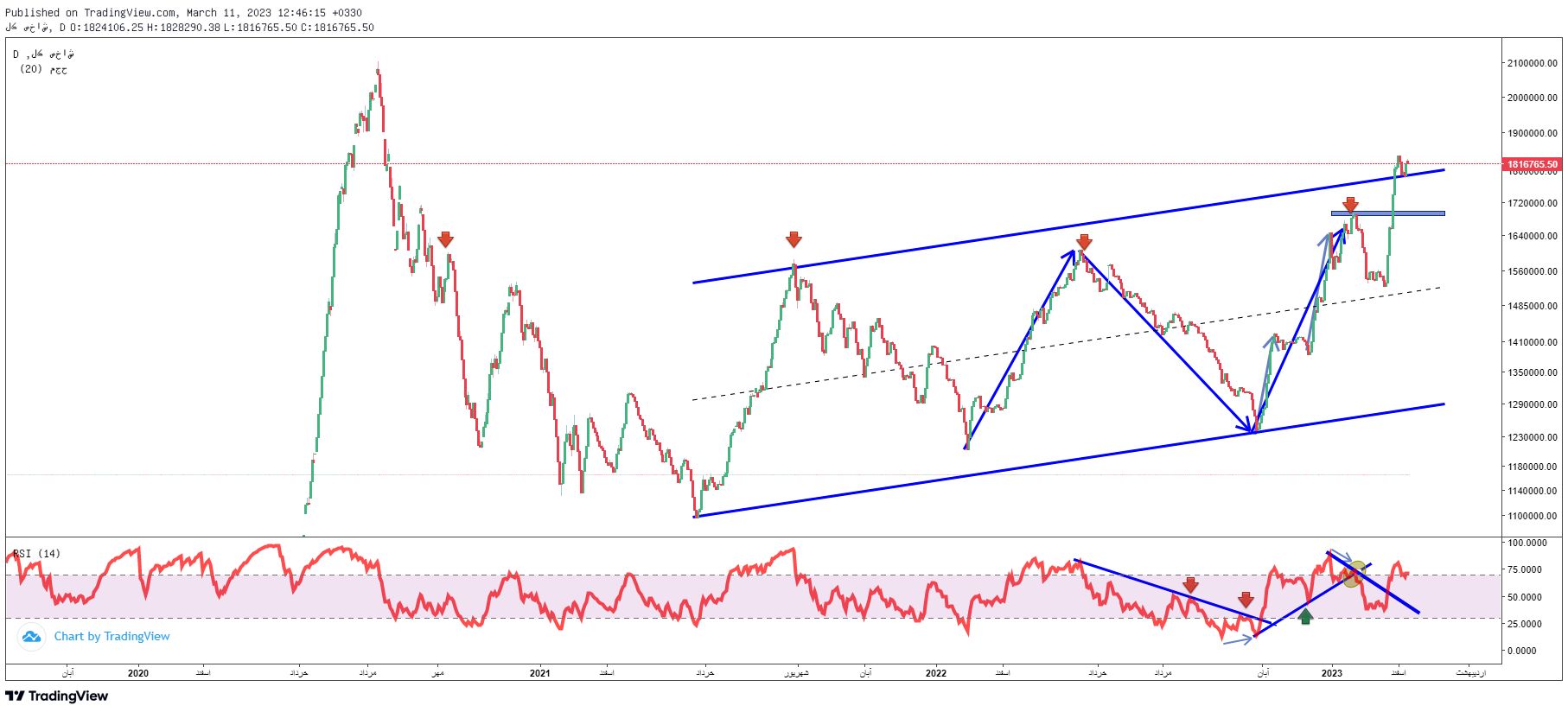Click the 1640000.00 price axis label
1568x712 pixels.
1532,237
